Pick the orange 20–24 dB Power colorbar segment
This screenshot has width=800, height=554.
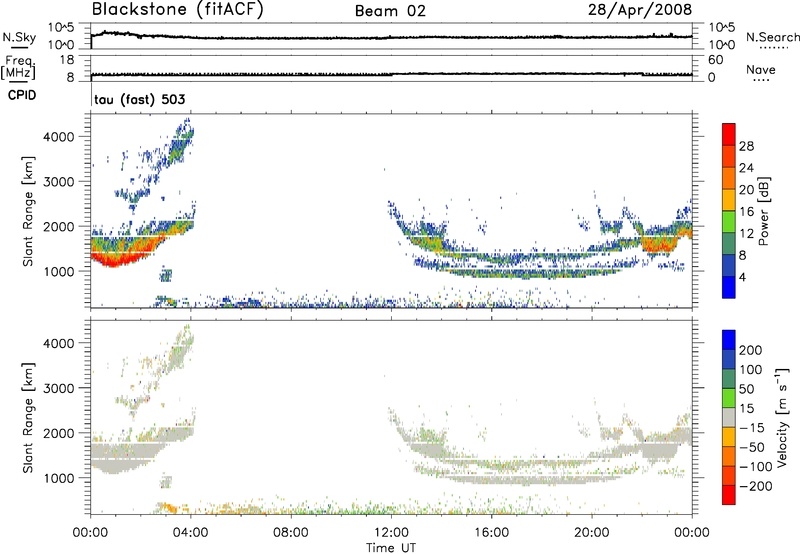point(729,179)
